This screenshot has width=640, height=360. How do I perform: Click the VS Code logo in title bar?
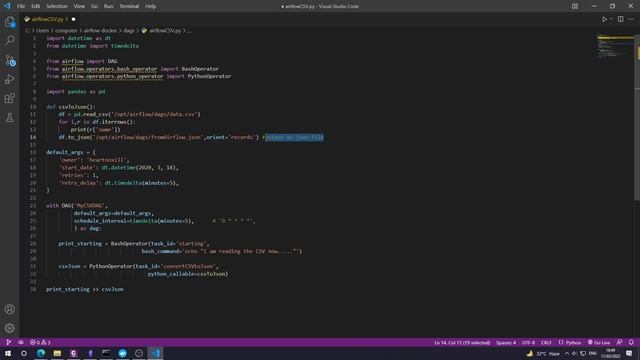7,6
